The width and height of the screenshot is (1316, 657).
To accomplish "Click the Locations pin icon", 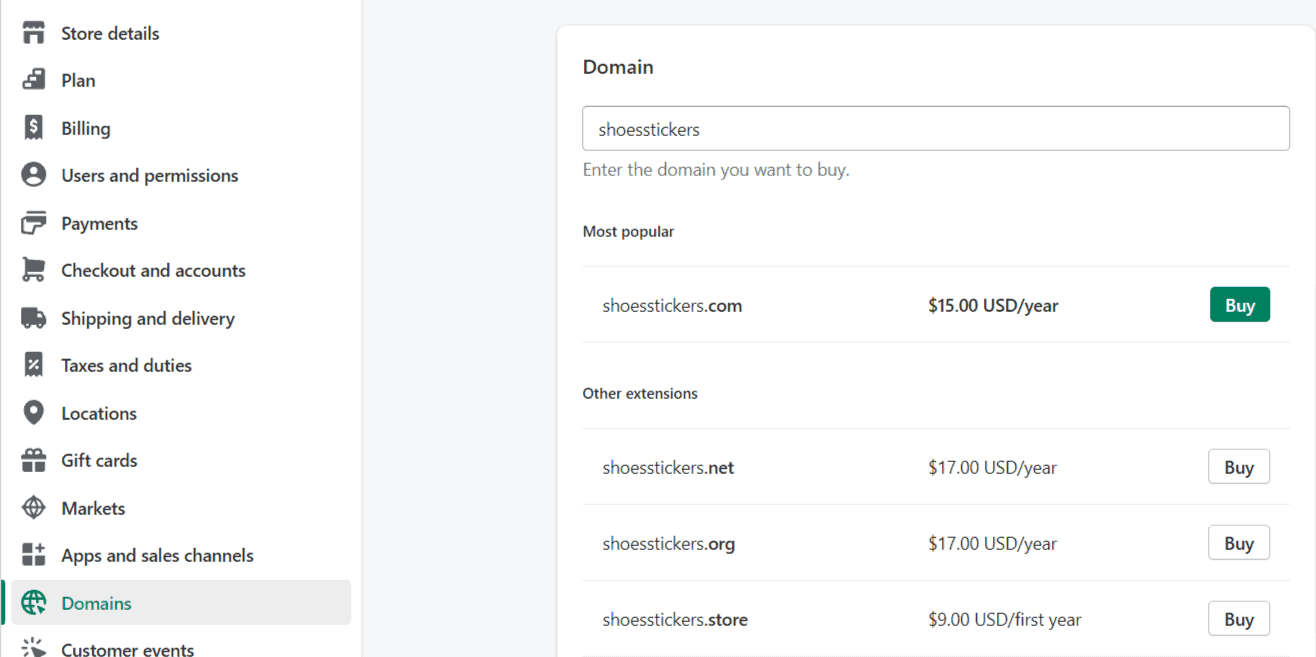I will [34, 413].
